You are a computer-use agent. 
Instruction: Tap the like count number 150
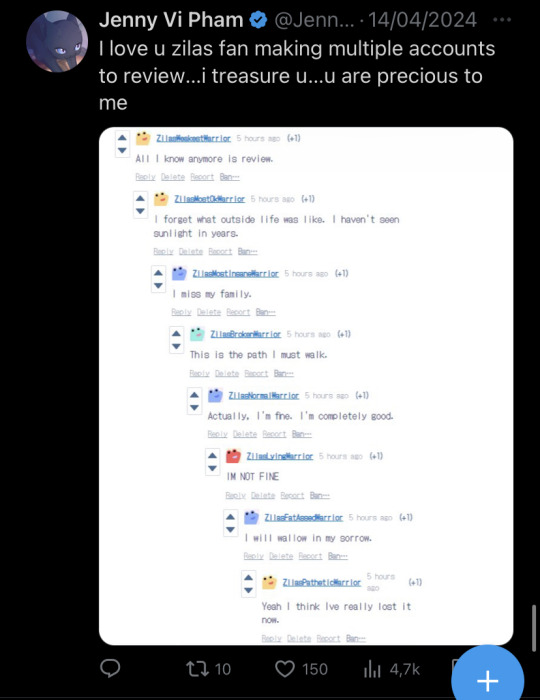315,669
